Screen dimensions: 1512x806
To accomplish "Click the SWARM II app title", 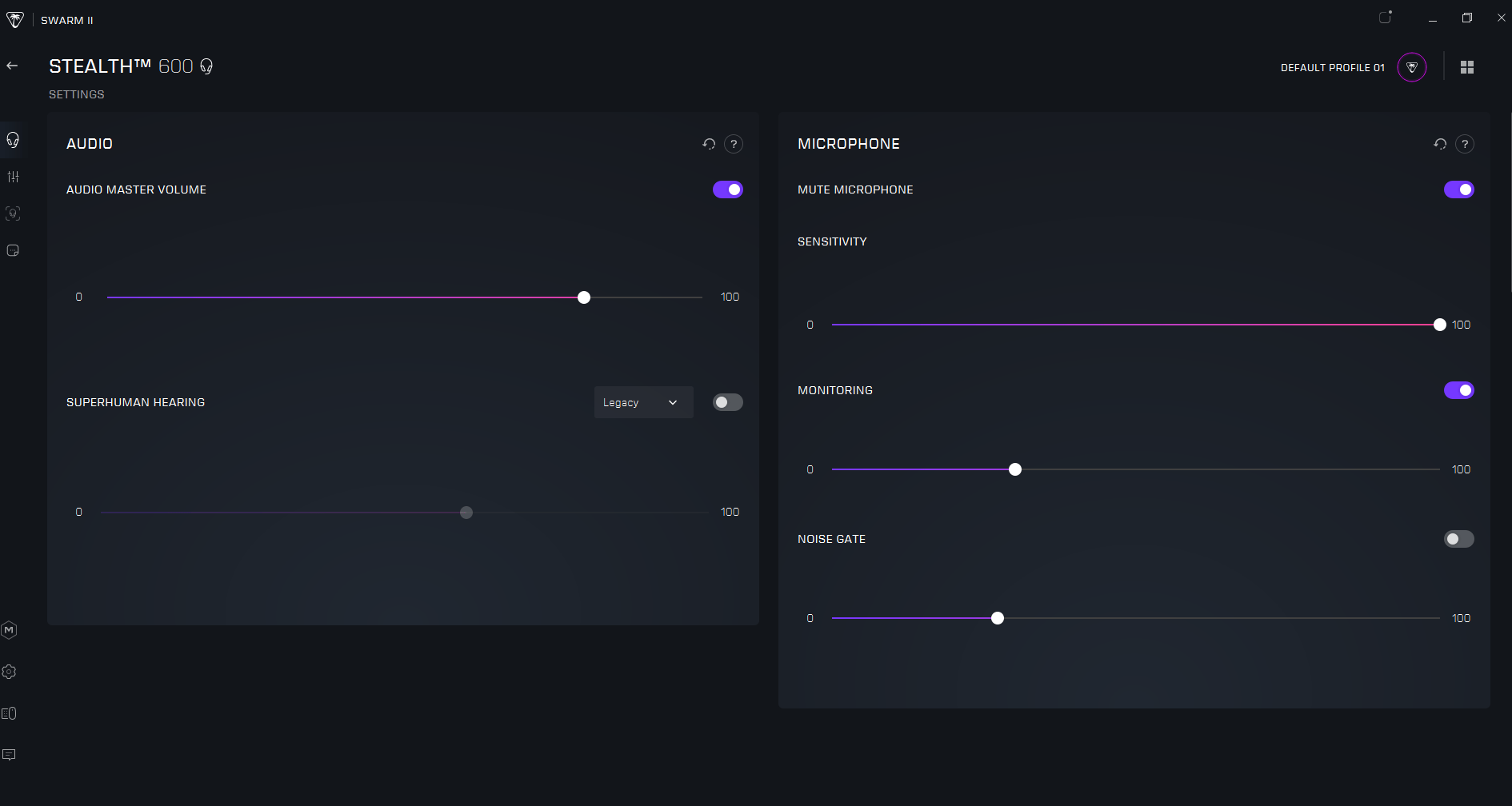I will [x=67, y=20].
